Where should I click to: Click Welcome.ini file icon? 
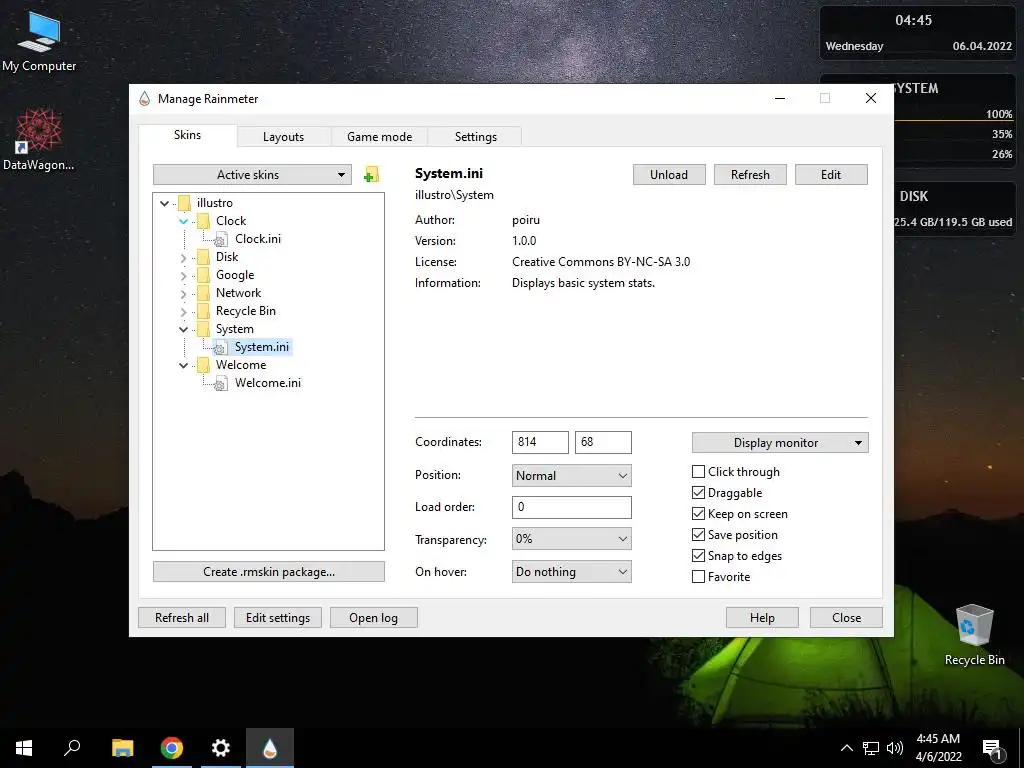[221, 383]
